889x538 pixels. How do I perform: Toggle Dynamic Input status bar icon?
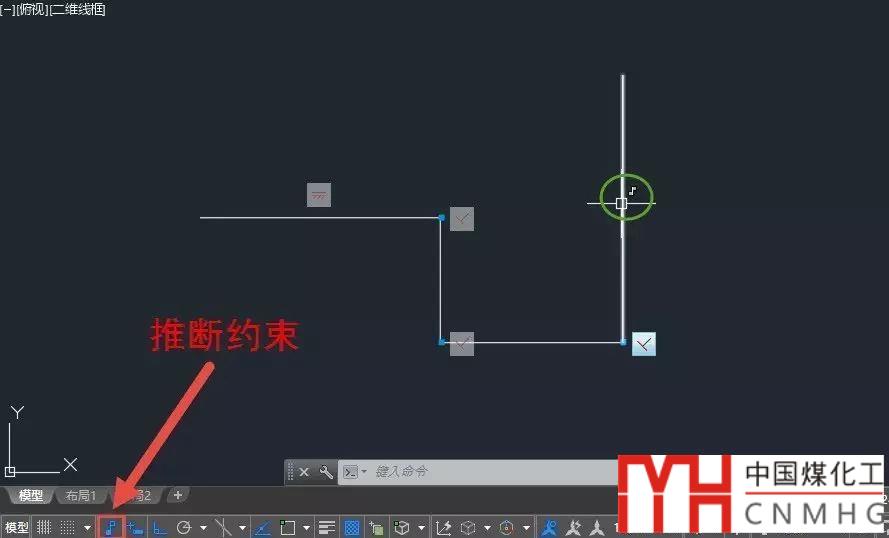pyautogui.click(x=135, y=528)
